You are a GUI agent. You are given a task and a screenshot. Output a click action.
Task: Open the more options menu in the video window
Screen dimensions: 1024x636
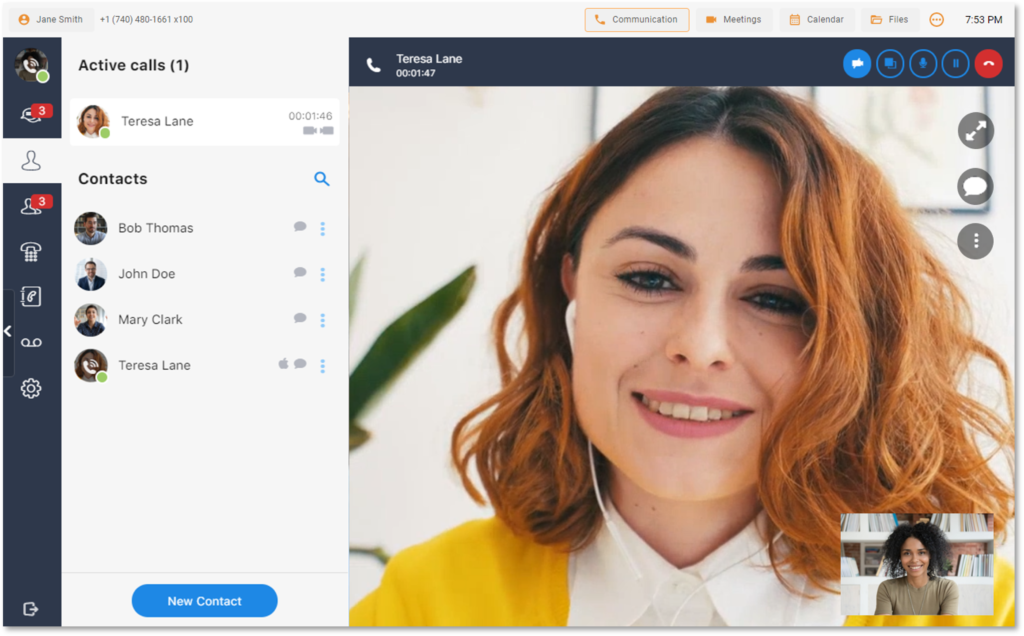[x=975, y=241]
